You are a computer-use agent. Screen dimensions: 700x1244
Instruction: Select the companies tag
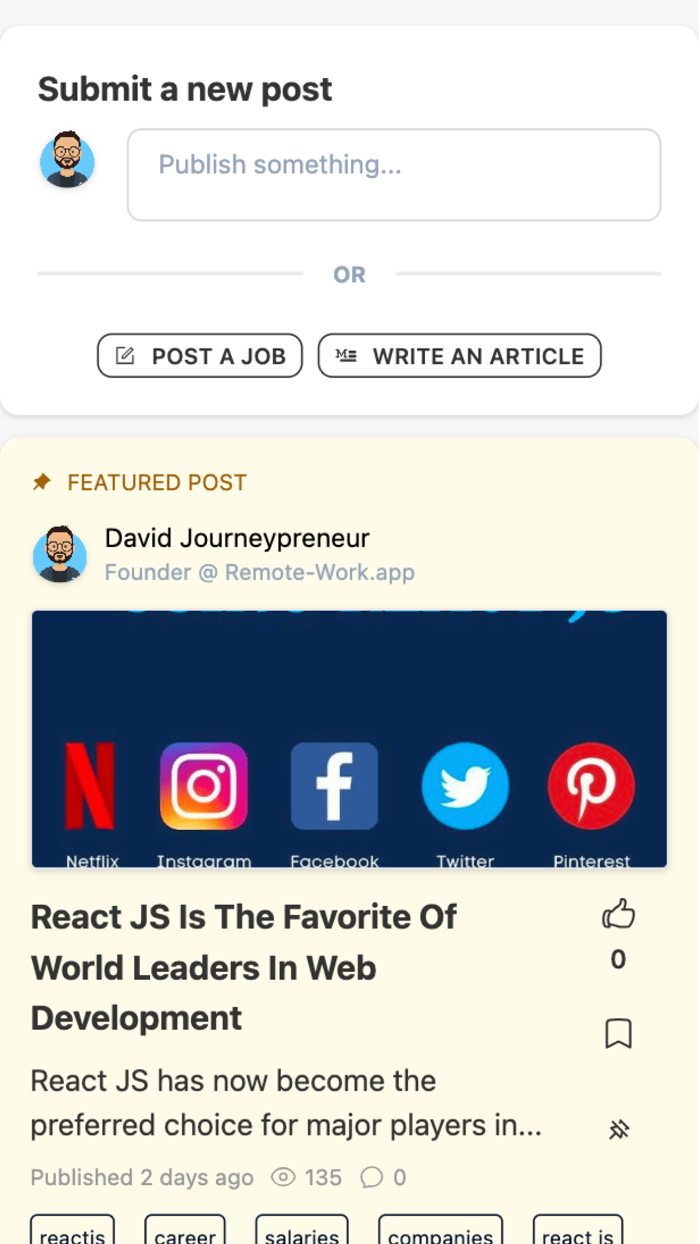pos(440,1234)
